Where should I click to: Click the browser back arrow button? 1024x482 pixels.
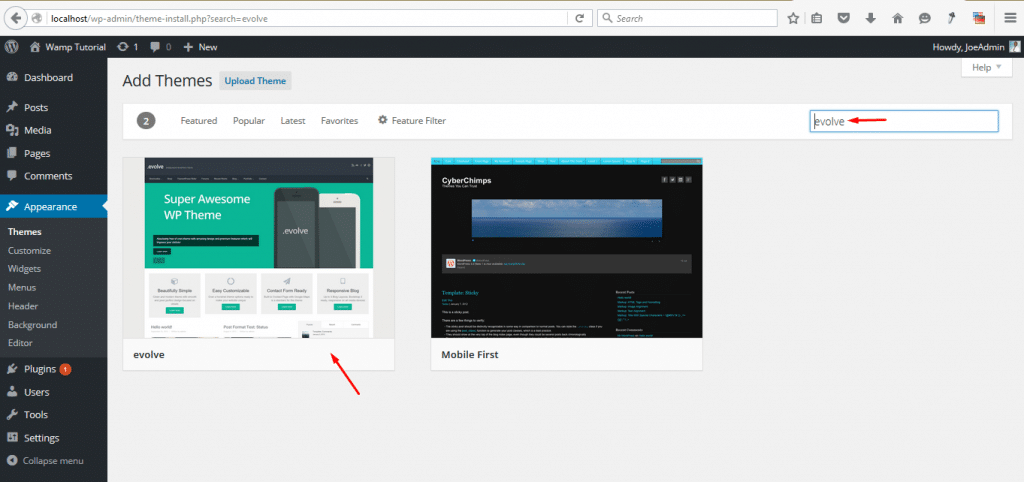coord(16,18)
